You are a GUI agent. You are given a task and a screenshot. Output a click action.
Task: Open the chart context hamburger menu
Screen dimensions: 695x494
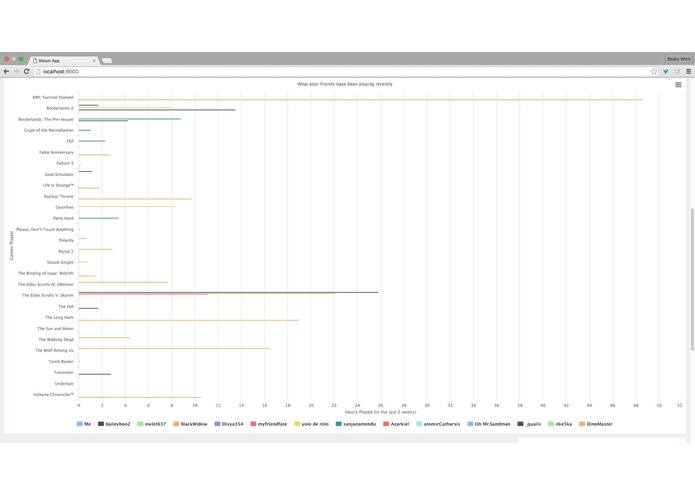tap(678, 85)
